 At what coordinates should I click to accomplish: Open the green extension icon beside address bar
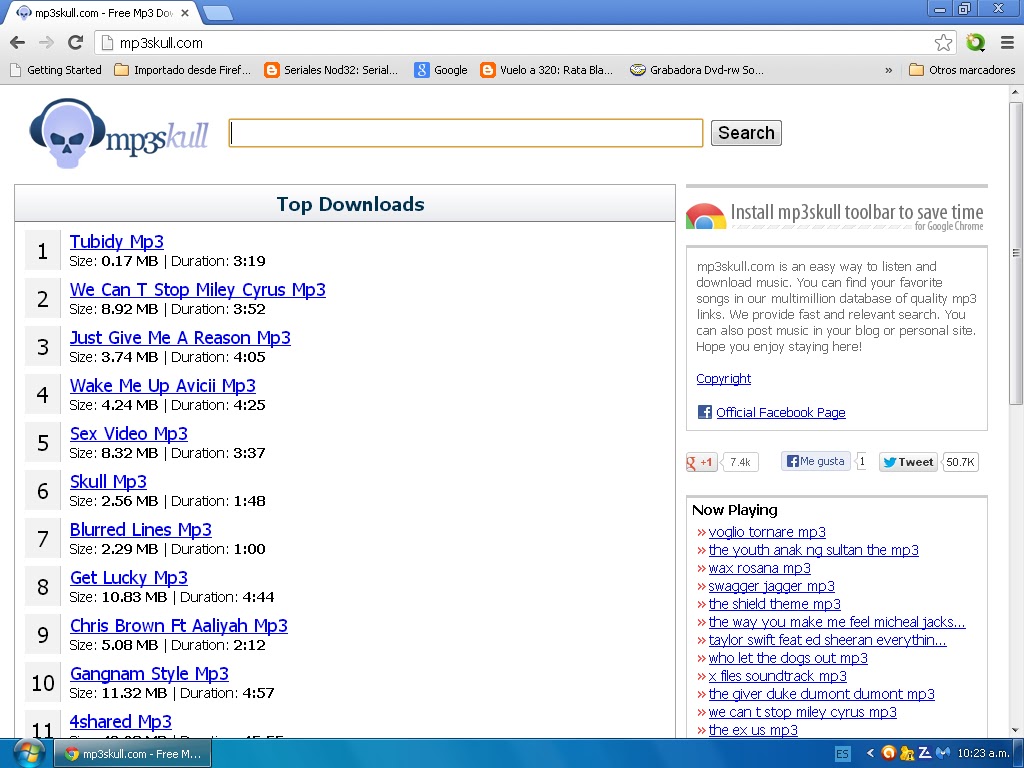click(x=975, y=43)
